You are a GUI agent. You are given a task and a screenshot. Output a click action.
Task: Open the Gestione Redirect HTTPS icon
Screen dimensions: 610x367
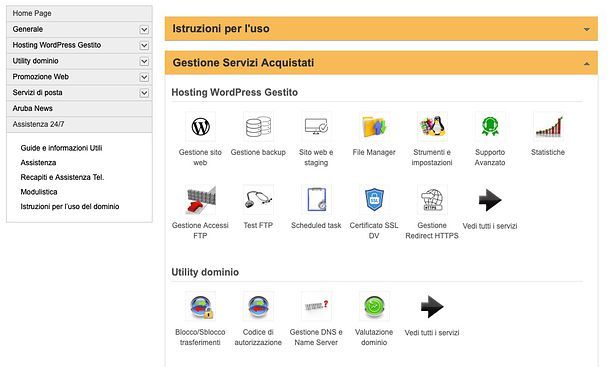(x=432, y=200)
